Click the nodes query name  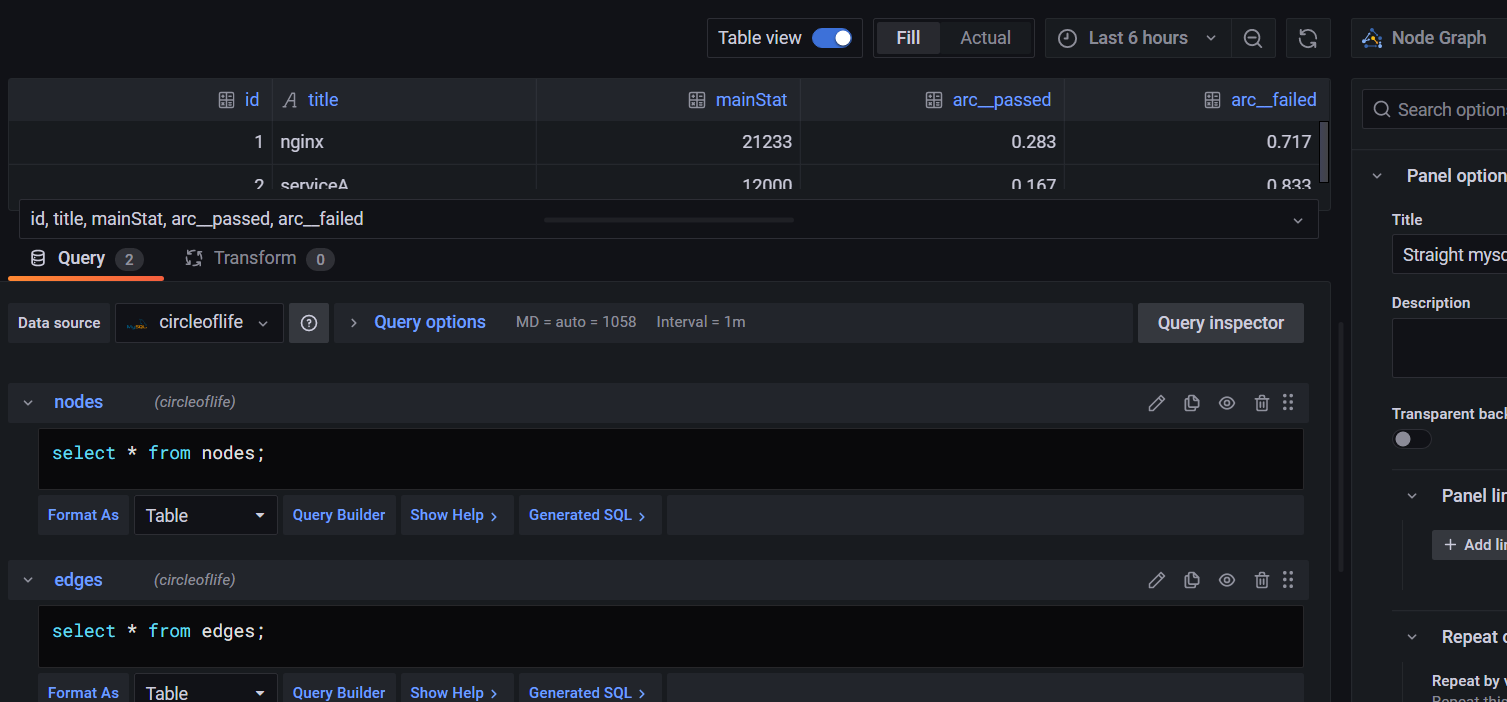tap(79, 402)
